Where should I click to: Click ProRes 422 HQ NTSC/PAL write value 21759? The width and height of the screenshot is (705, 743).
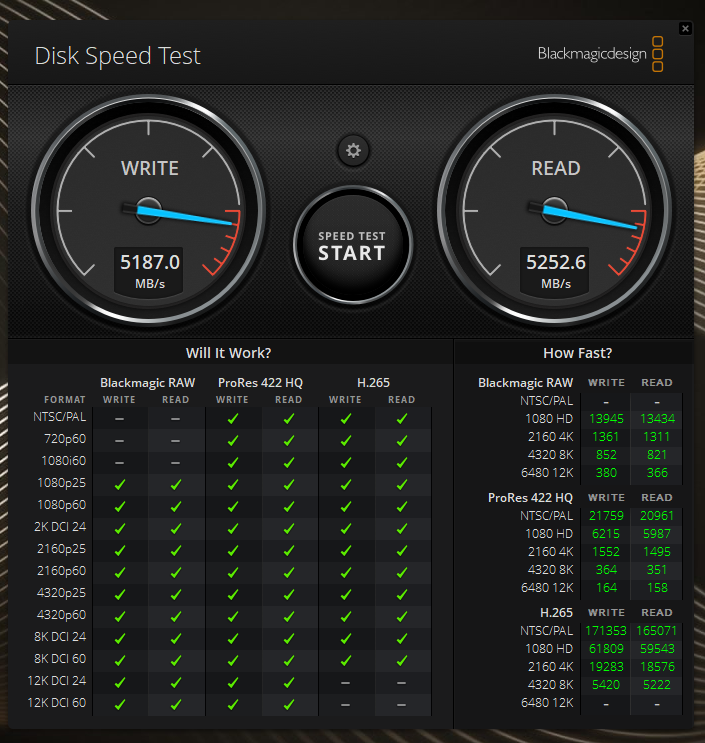click(606, 516)
